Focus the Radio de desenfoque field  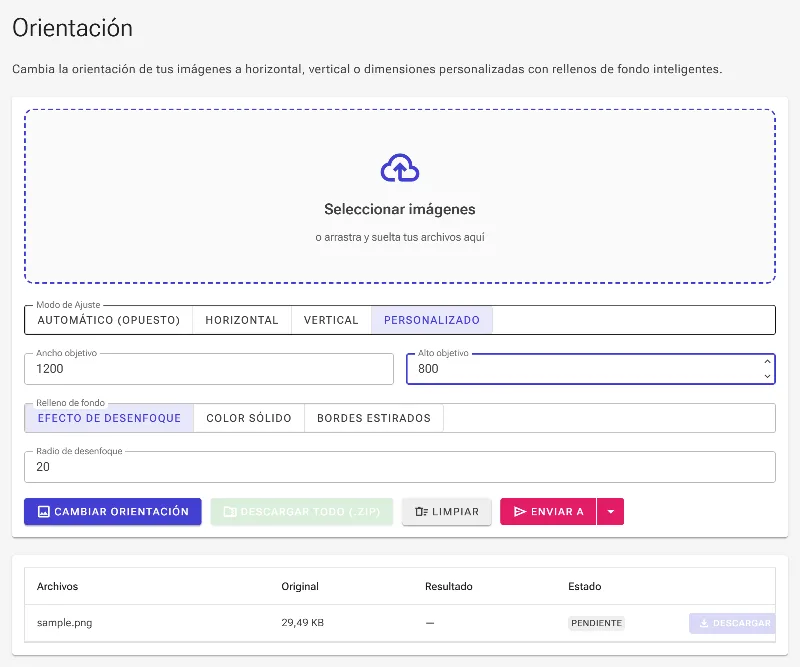point(400,466)
